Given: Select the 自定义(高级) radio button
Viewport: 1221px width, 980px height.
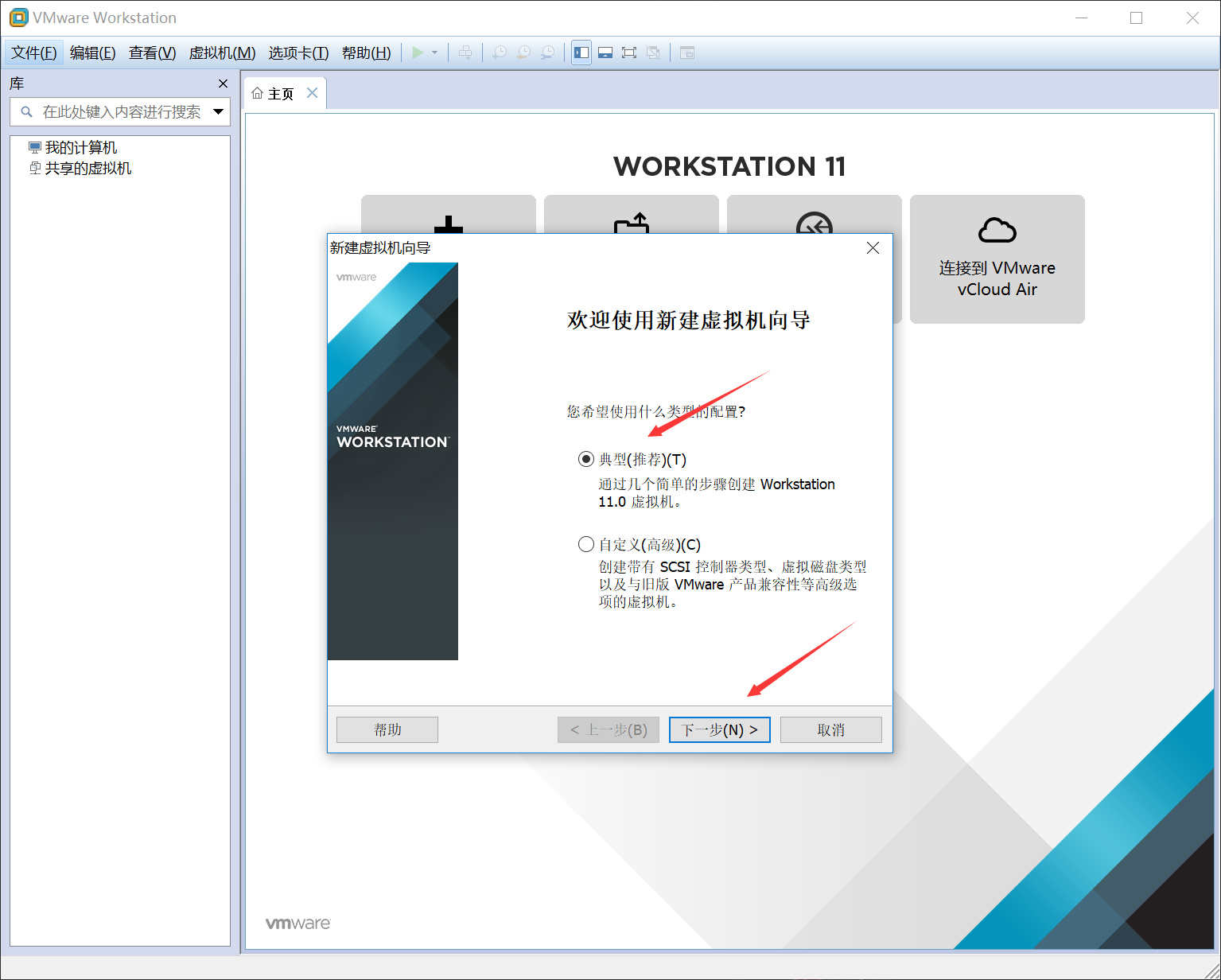Looking at the screenshot, I should pyautogui.click(x=586, y=544).
